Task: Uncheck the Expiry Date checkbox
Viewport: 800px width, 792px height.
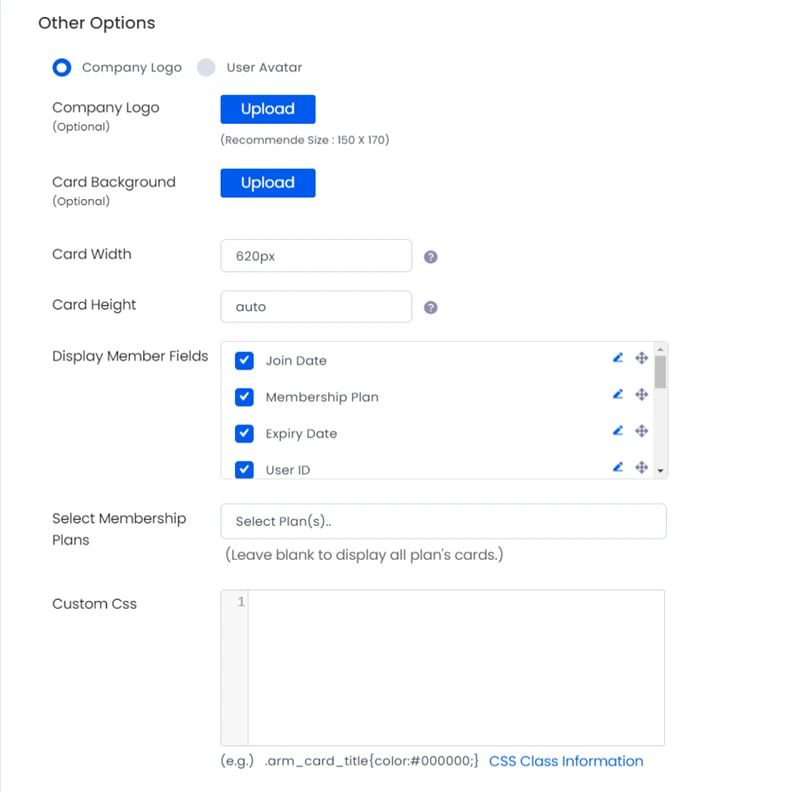Action: [x=244, y=433]
